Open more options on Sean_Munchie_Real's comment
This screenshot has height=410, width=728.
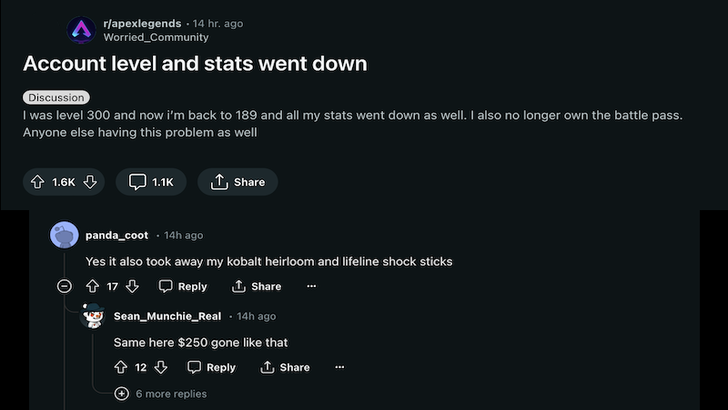tap(340, 367)
